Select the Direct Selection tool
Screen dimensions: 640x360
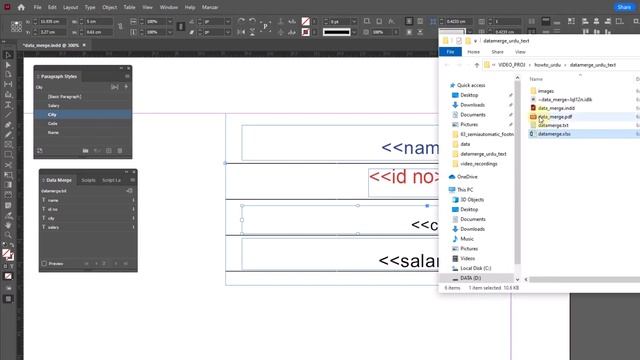click(8, 65)
